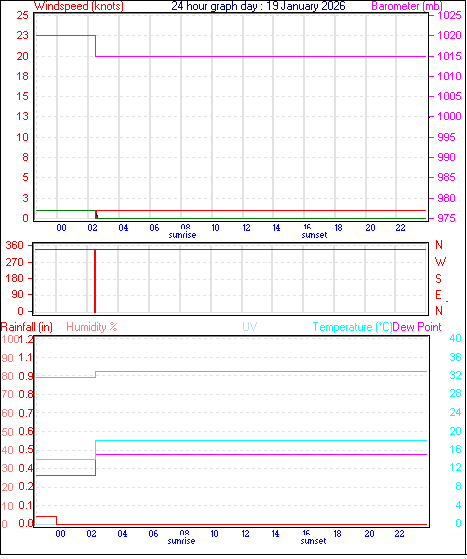Click the 13 knots windspeed axis label
This screenshot has width=467, height=559.
pyautogui.click(x=22, y=116)
